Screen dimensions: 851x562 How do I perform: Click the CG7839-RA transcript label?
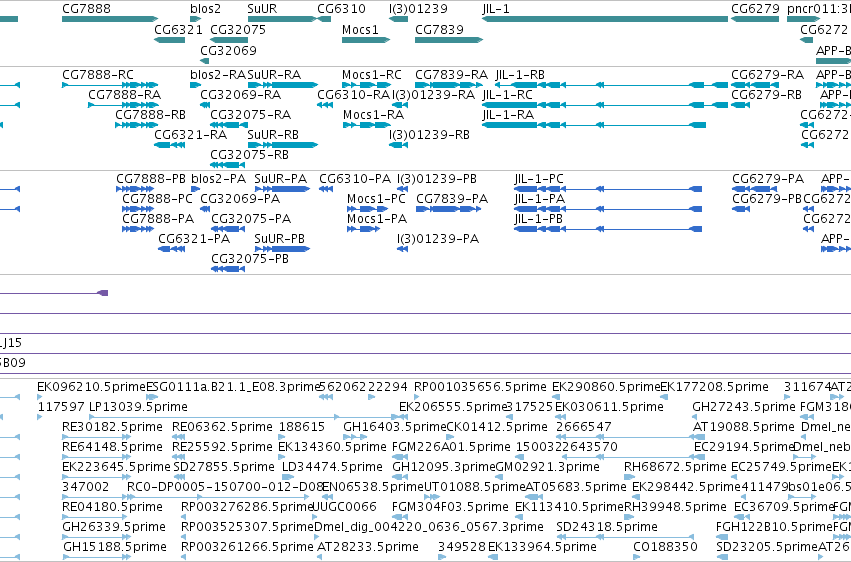(452, 74)
